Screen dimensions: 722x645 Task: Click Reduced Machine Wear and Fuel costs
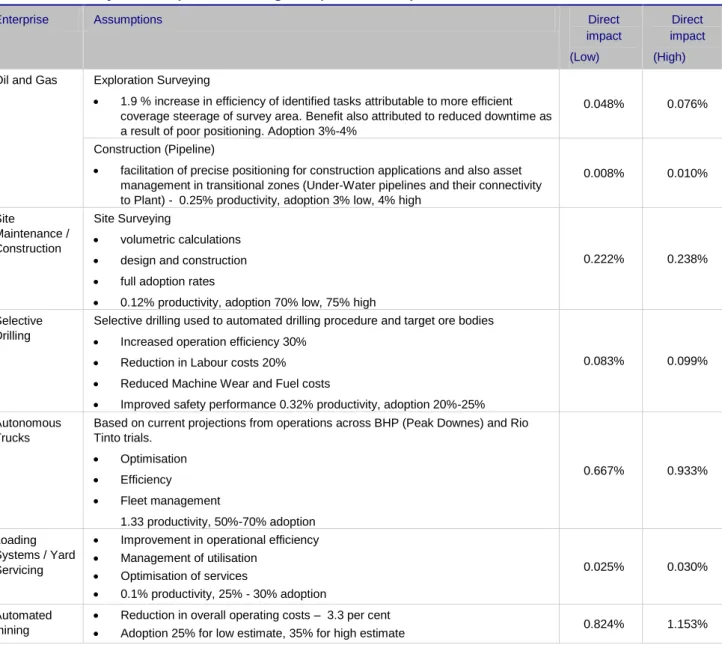[225, 384]
